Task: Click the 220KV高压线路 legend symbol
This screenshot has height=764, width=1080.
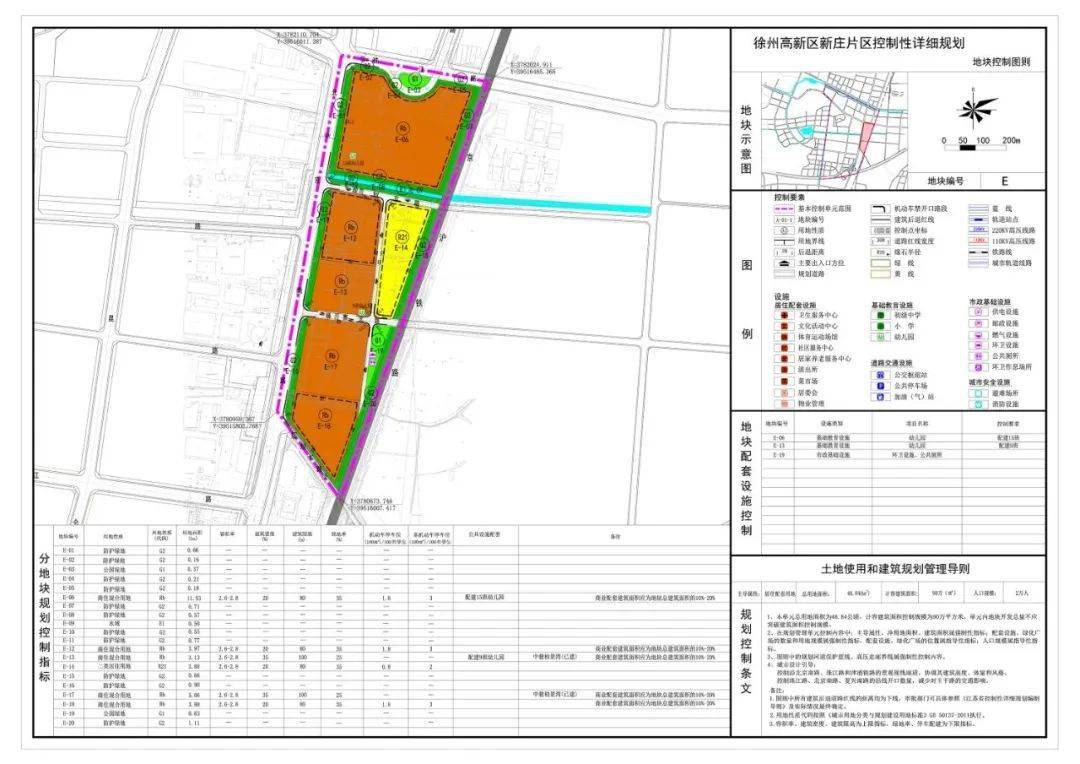Action: [x=978, y=230]
